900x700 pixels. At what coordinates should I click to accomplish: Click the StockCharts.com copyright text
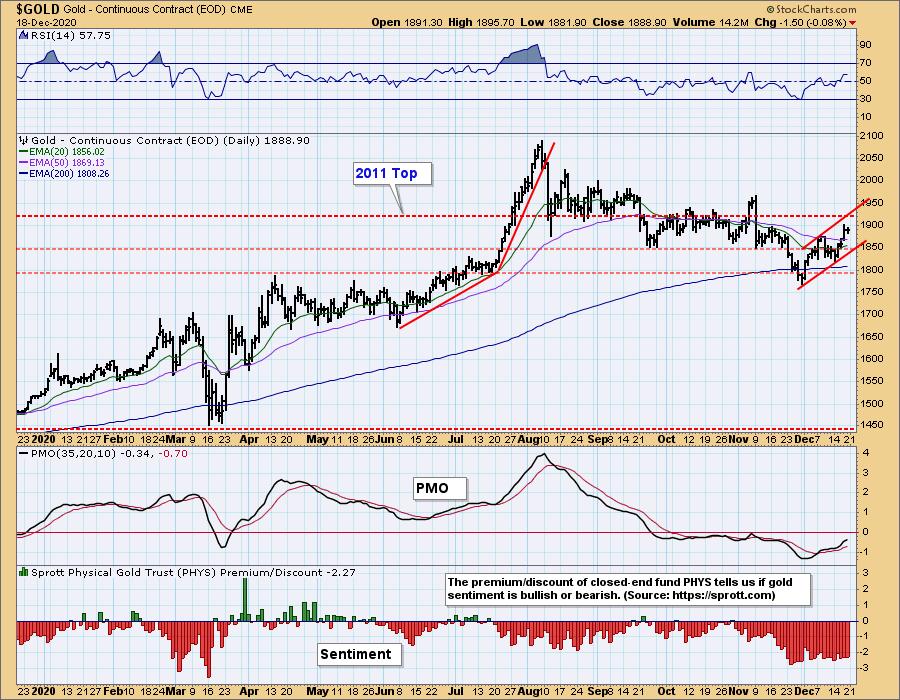click(811, 9)
